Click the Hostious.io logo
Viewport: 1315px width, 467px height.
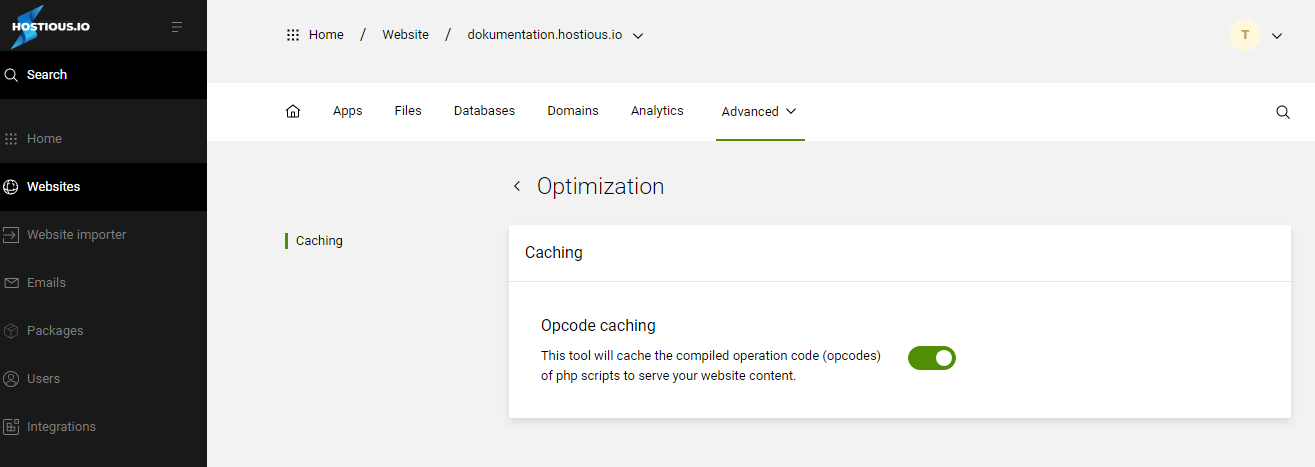50,27
